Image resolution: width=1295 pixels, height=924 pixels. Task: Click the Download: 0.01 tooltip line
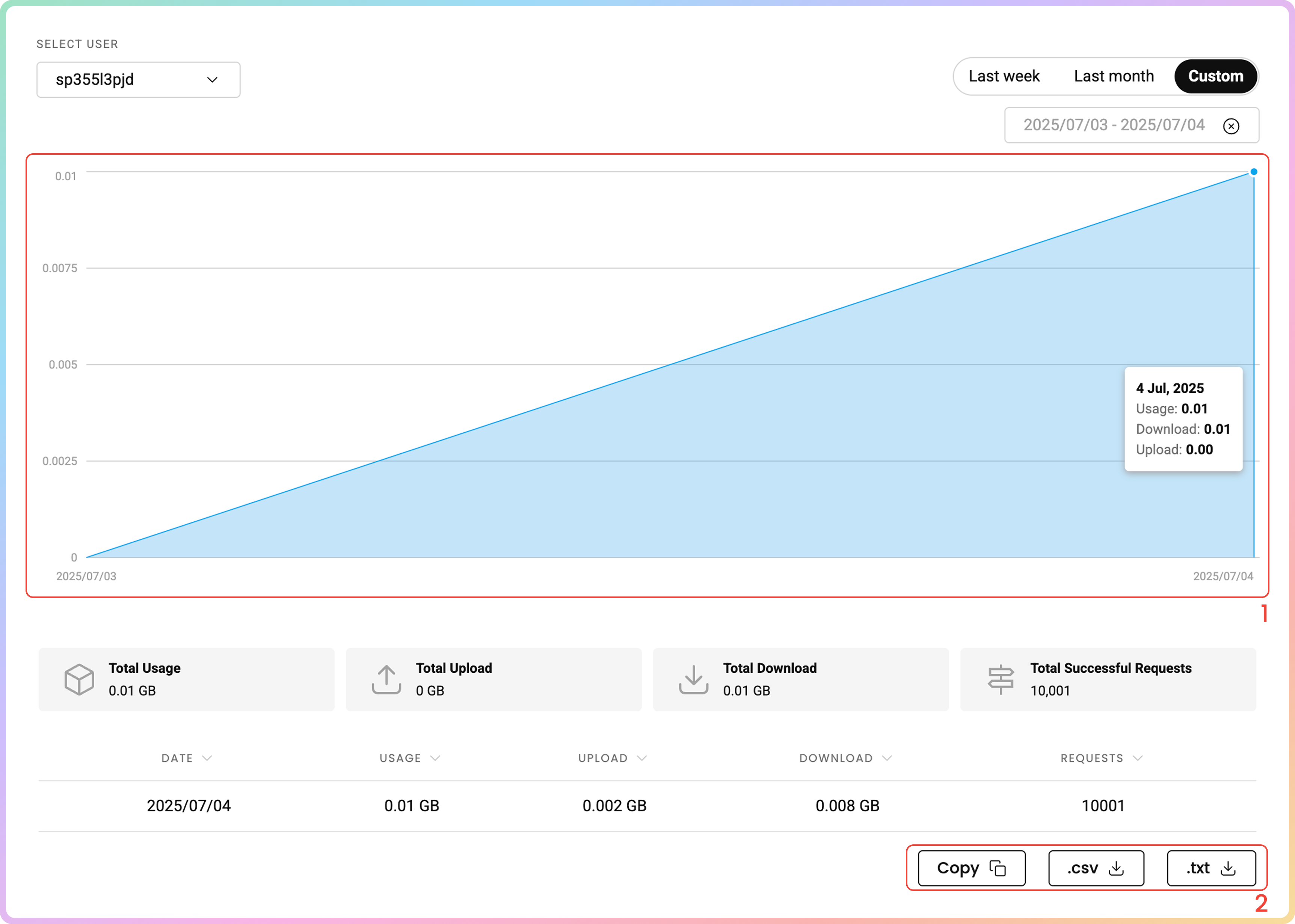coord(1183,429)
